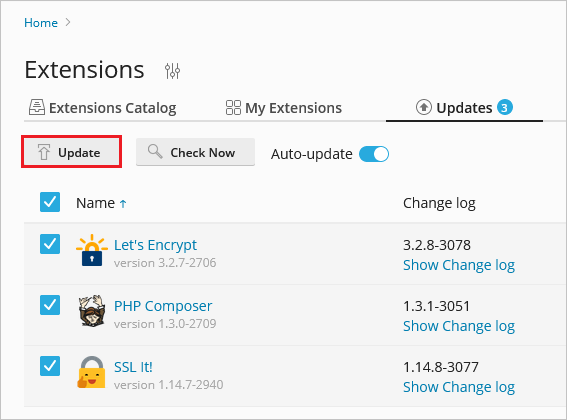Click the PHP Composer conductor icon
Viewport: 567px width, 420px height.
(x=92, y=311)
